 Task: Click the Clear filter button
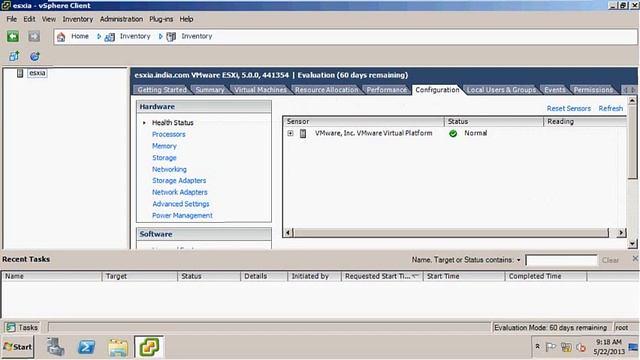(610, 260)
